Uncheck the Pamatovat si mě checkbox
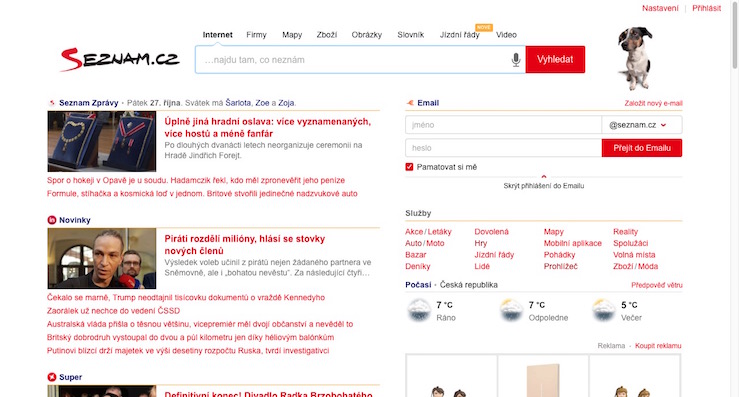Image resolution: width=739 pixels, height=397 pixels. pos(409,167)
